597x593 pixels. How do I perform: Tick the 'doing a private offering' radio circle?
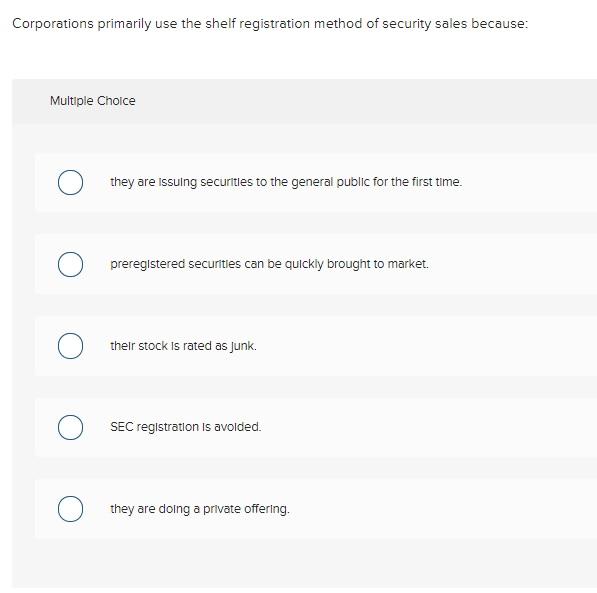(70, 509)
